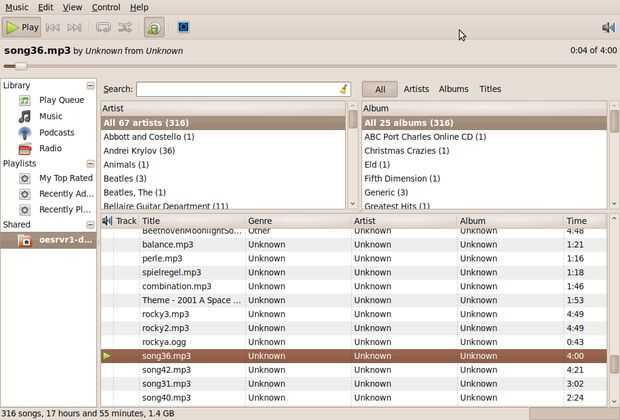This screenshot has width=620, height=420.
Task: Select song42.mp3 track
Action: point(354,370)
